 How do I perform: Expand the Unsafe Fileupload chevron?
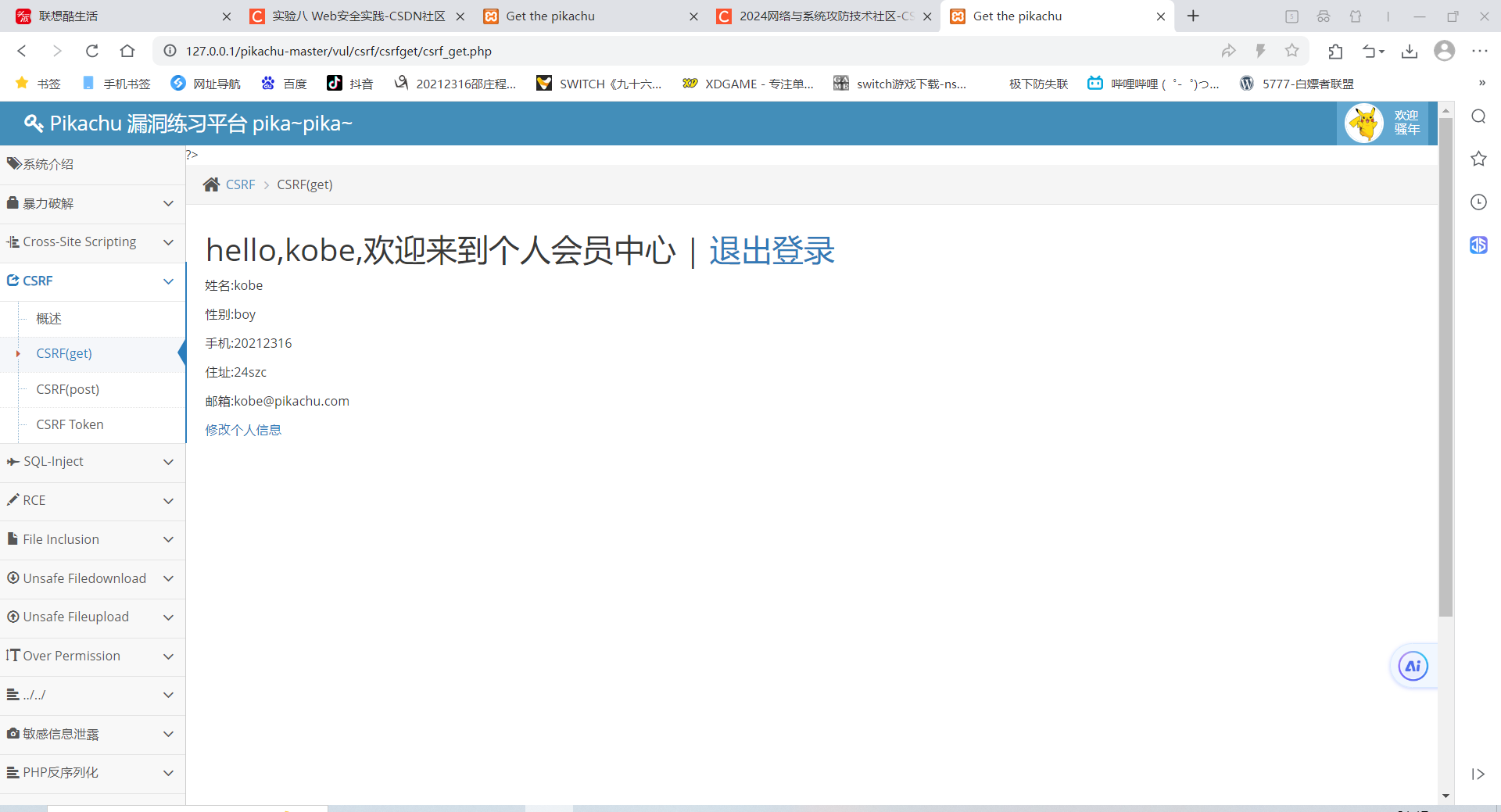[168, 617]
